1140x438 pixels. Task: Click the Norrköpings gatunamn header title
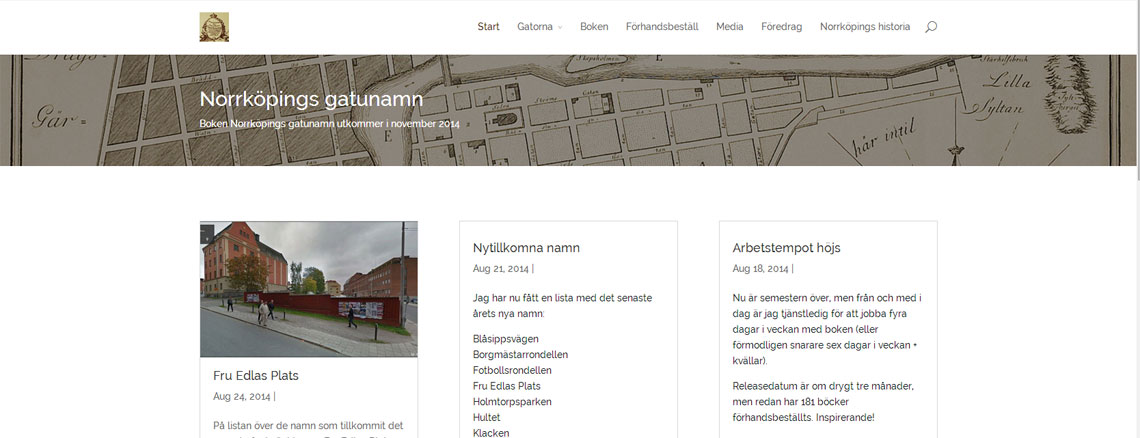click(x=311, y=99)
